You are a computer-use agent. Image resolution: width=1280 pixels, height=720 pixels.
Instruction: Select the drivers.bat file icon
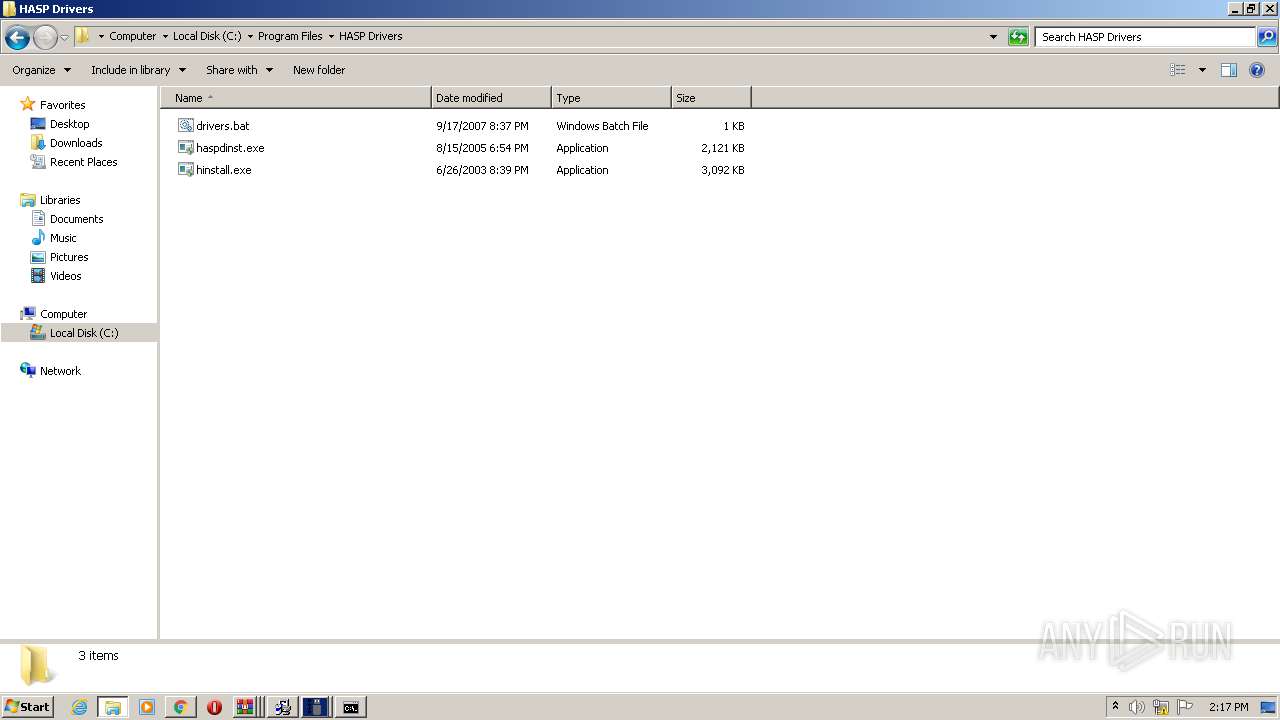pos(186,126)
